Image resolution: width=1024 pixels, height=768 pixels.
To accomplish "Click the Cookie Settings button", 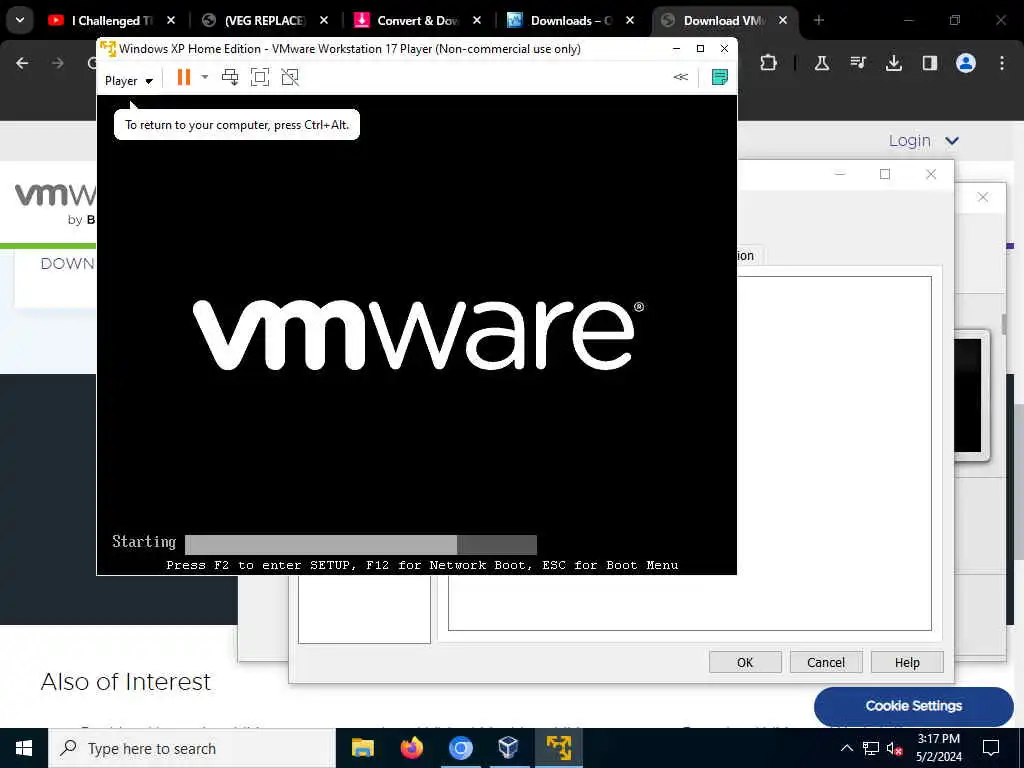I will [914, 706].
